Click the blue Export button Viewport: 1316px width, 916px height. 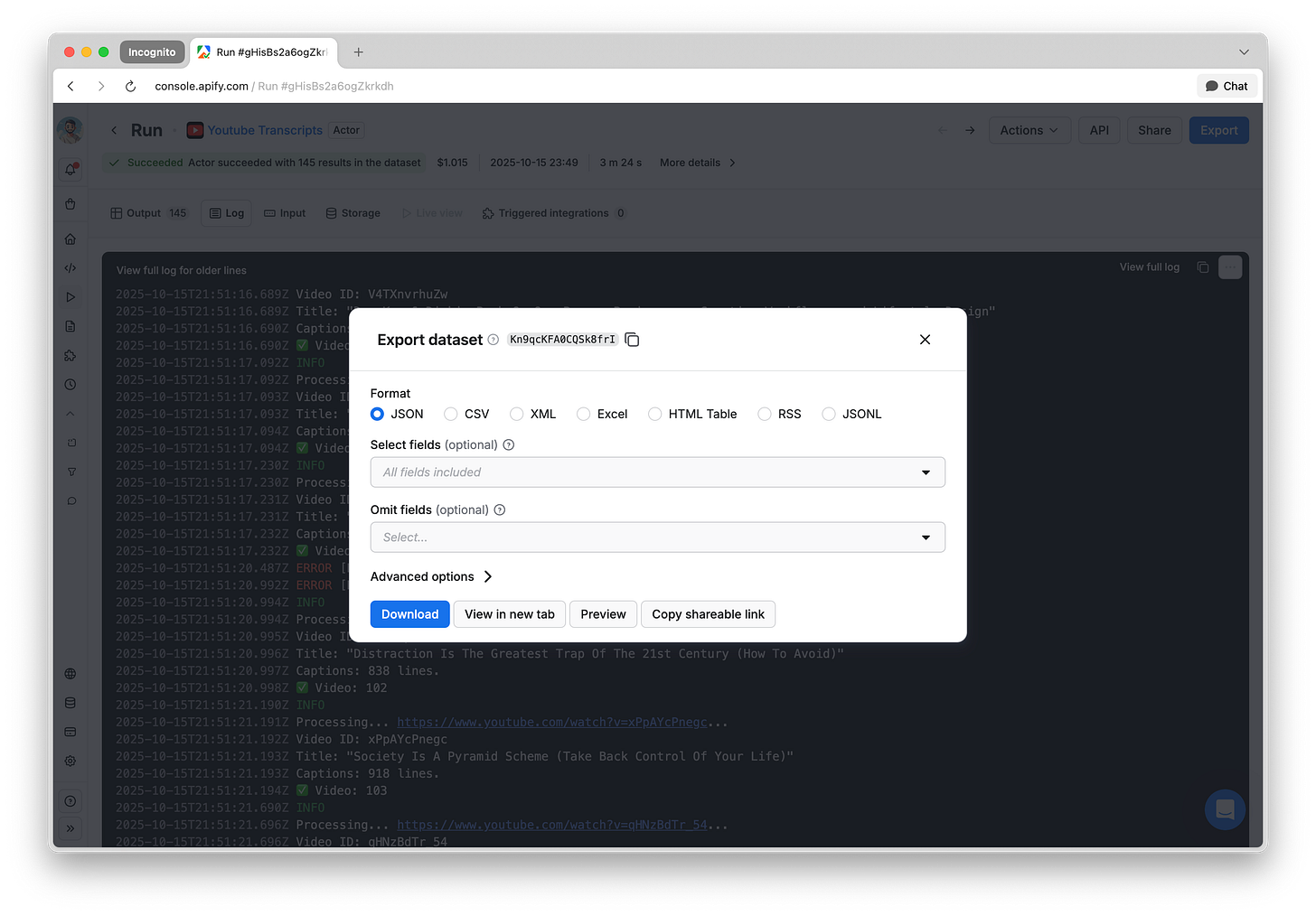click(1218, 130)
